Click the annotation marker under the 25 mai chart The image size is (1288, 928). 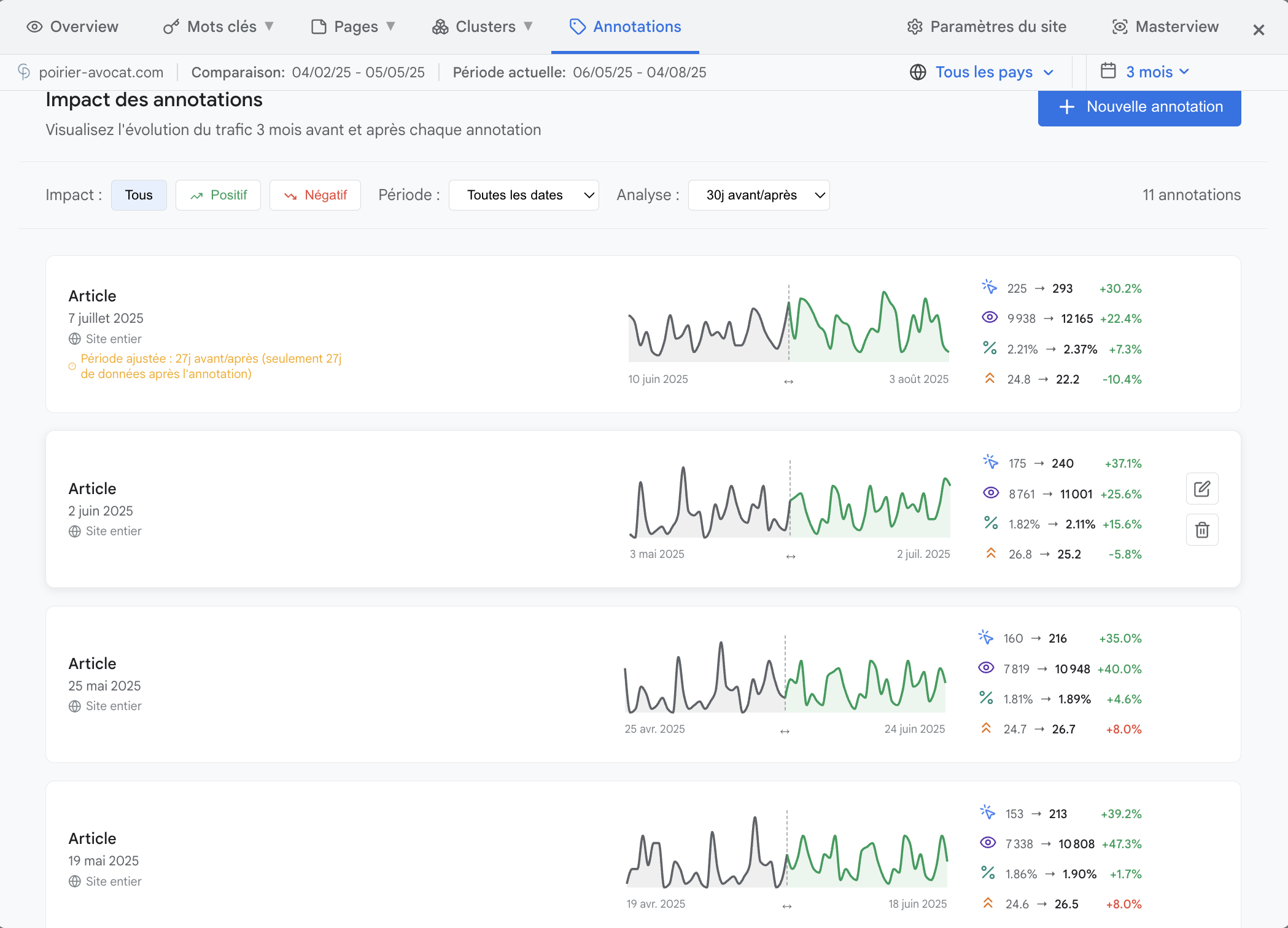[785, 732]
